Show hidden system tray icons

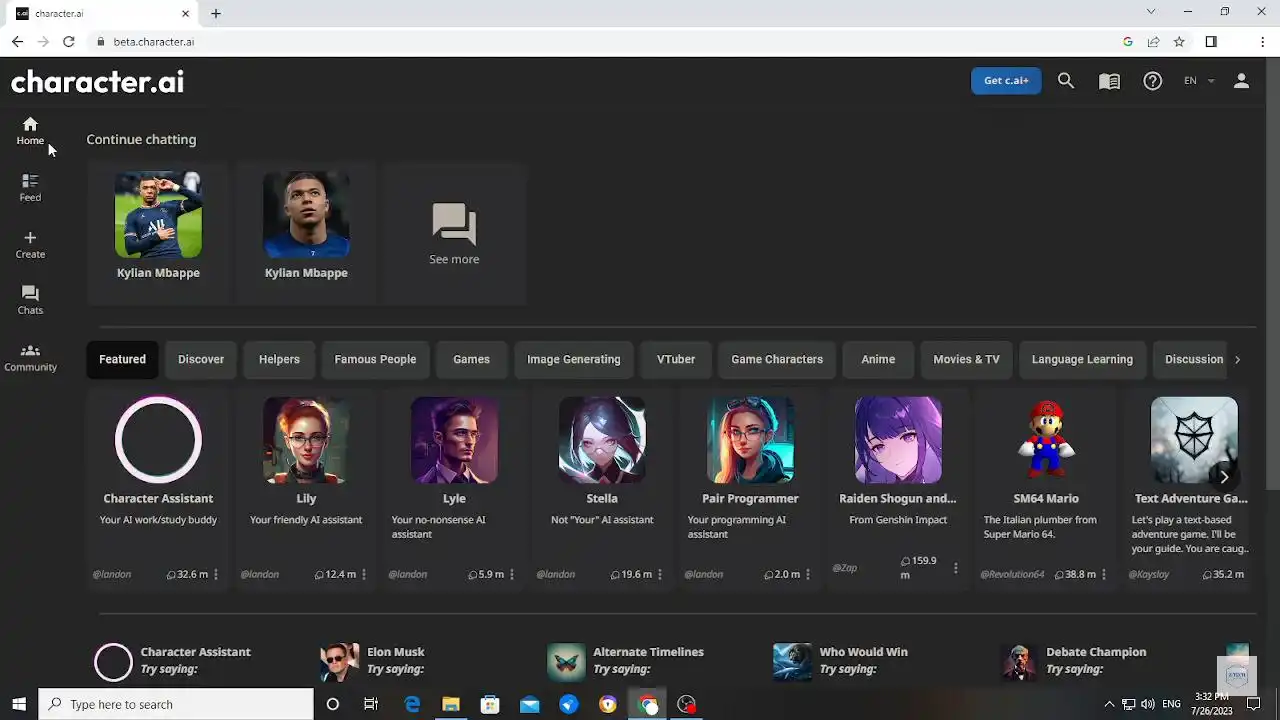coord(1108,704)
